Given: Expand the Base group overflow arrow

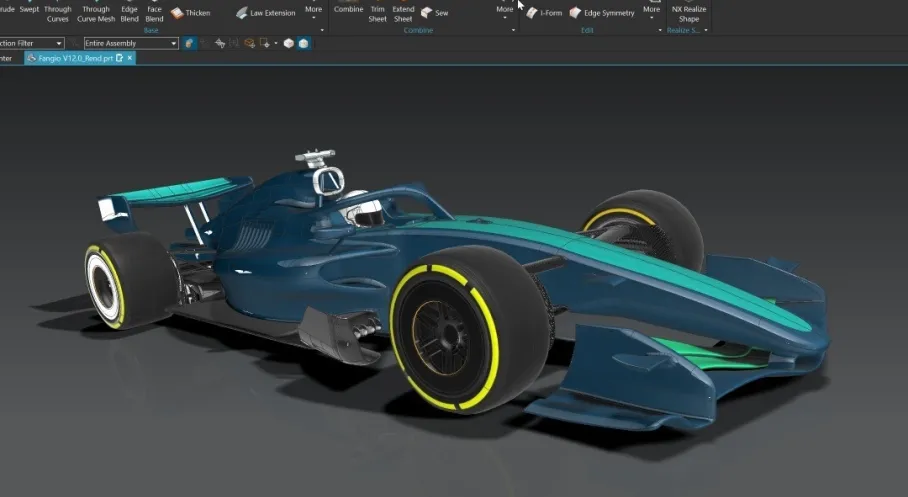Looking at the screenshot, I should coord(322,30).
